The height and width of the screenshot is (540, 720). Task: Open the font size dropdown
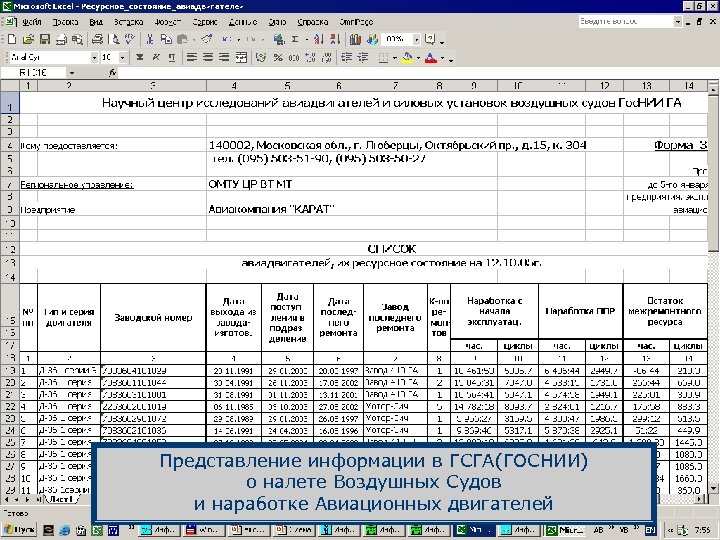coord(123,57)
